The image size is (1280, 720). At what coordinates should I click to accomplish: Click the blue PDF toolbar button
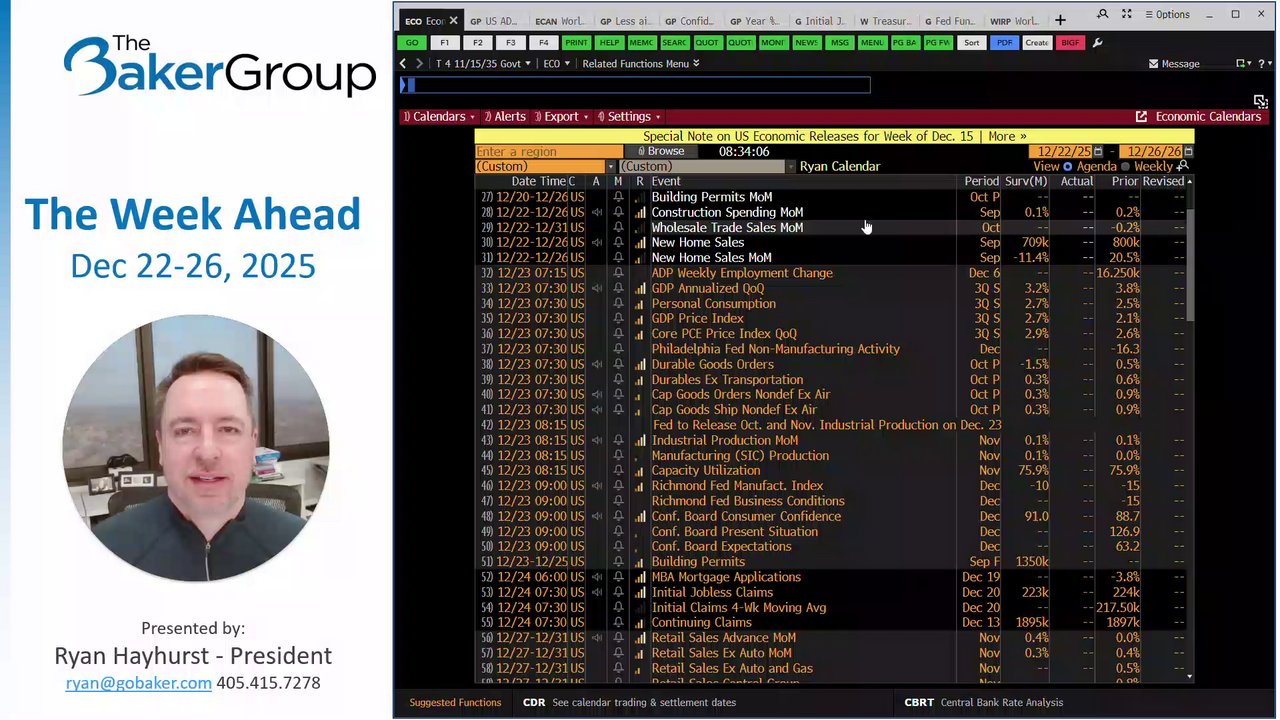coord(1004,43)
